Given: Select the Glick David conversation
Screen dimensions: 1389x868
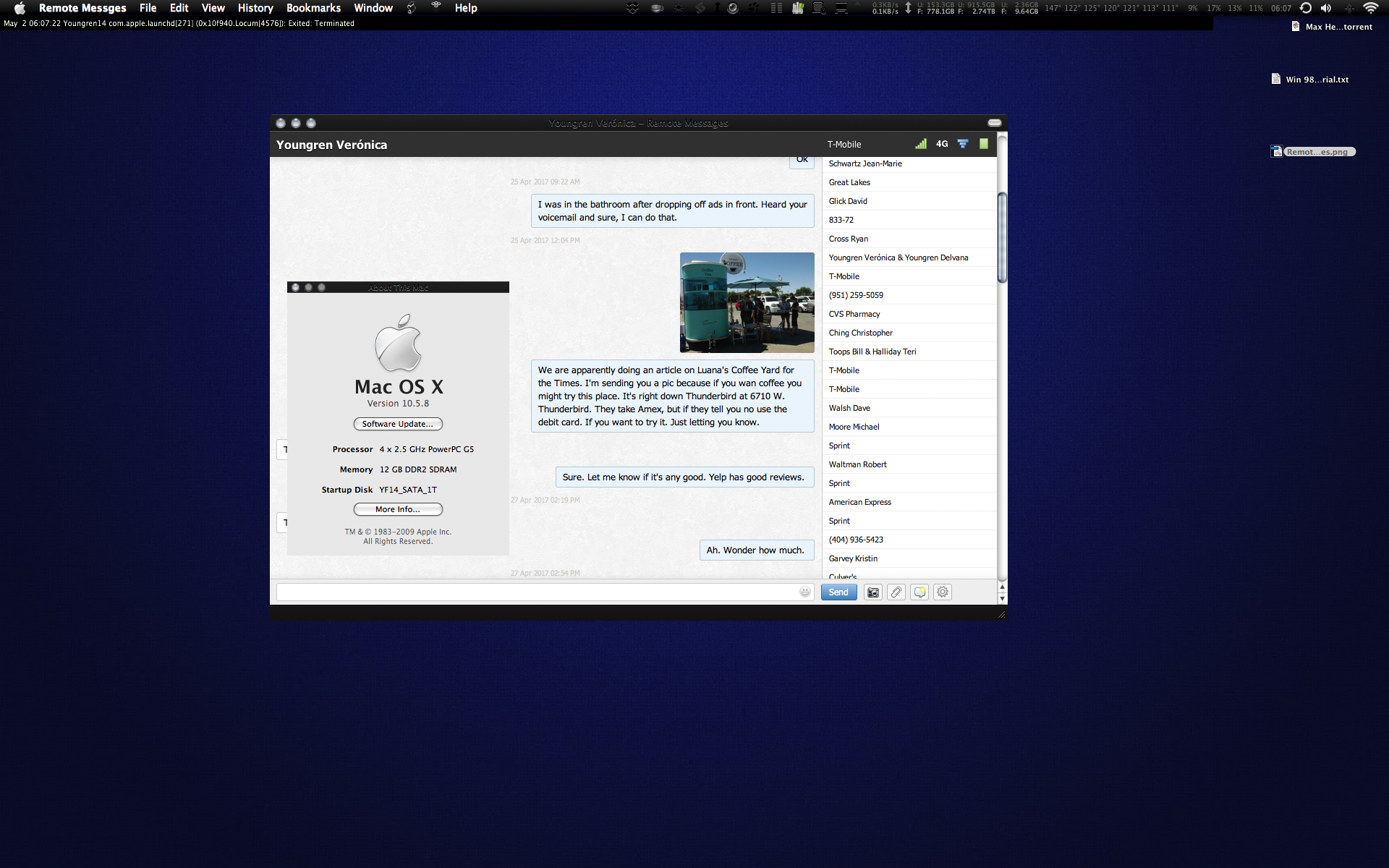Looking at the screenshot, I should tap(909, 201).
